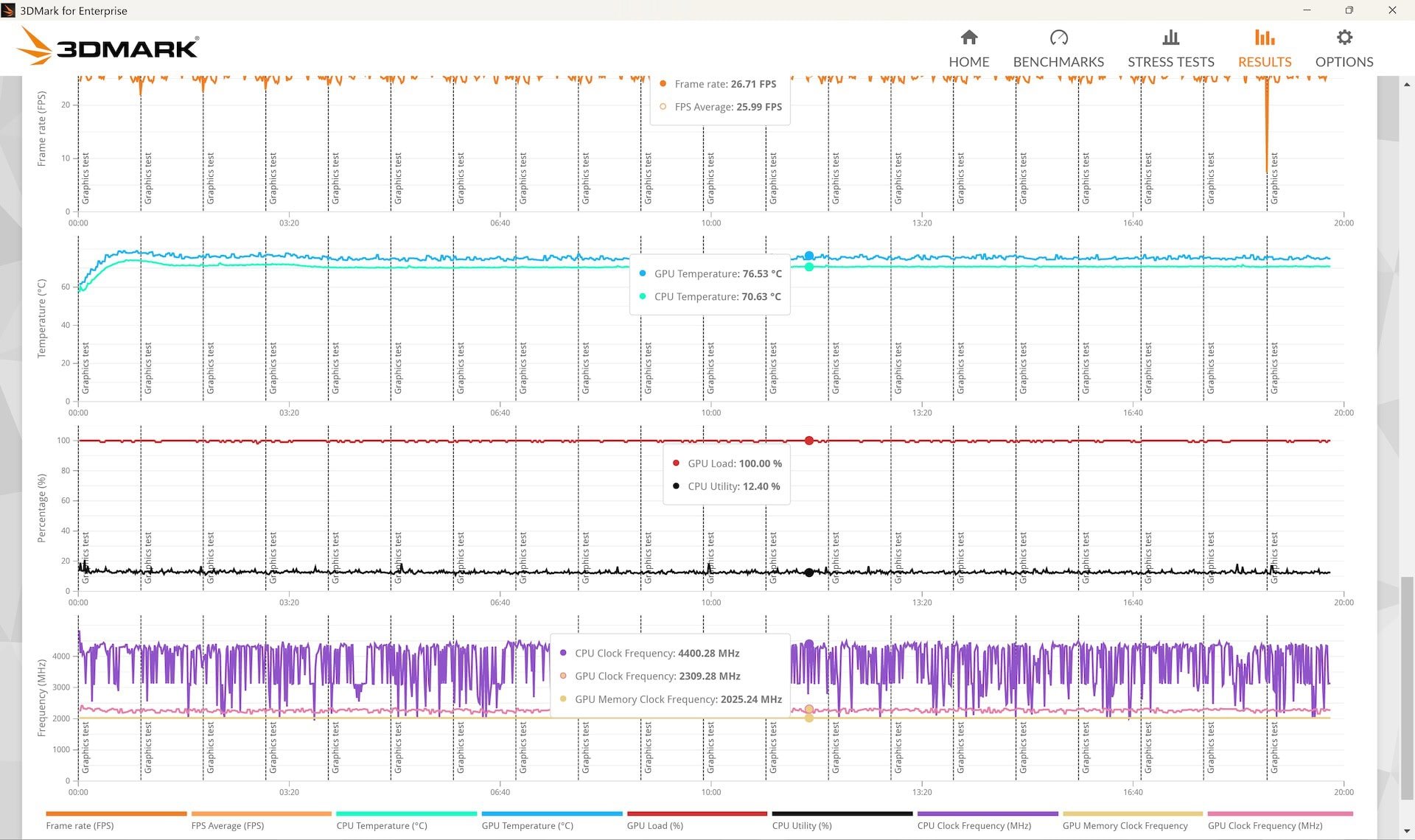Toggle the CPU Temperature legend series
Viewport: 1415px width, 840px height.
point(406,820)
